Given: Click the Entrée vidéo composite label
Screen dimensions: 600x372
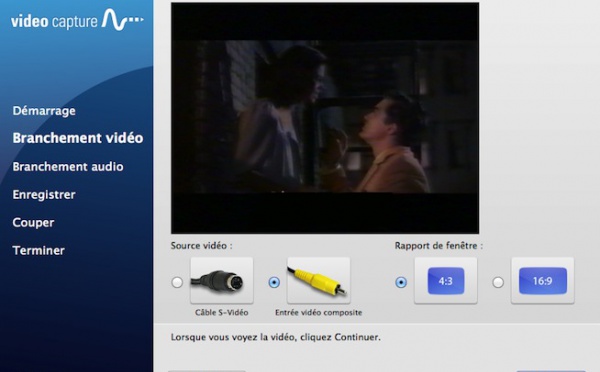Looking at the screenshot, I should (318, 312).
